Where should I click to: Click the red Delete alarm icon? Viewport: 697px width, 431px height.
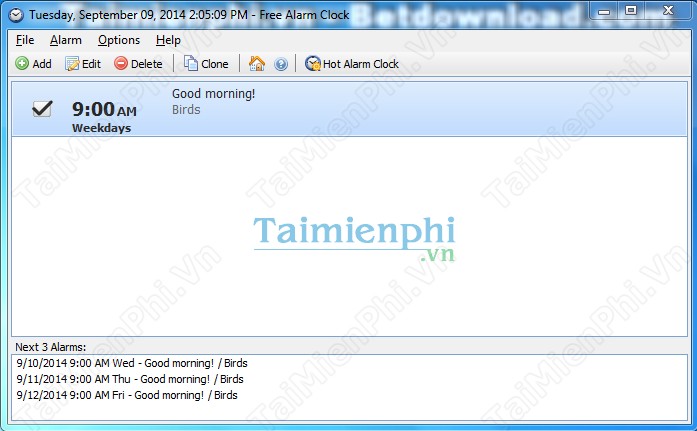(121, 64)
